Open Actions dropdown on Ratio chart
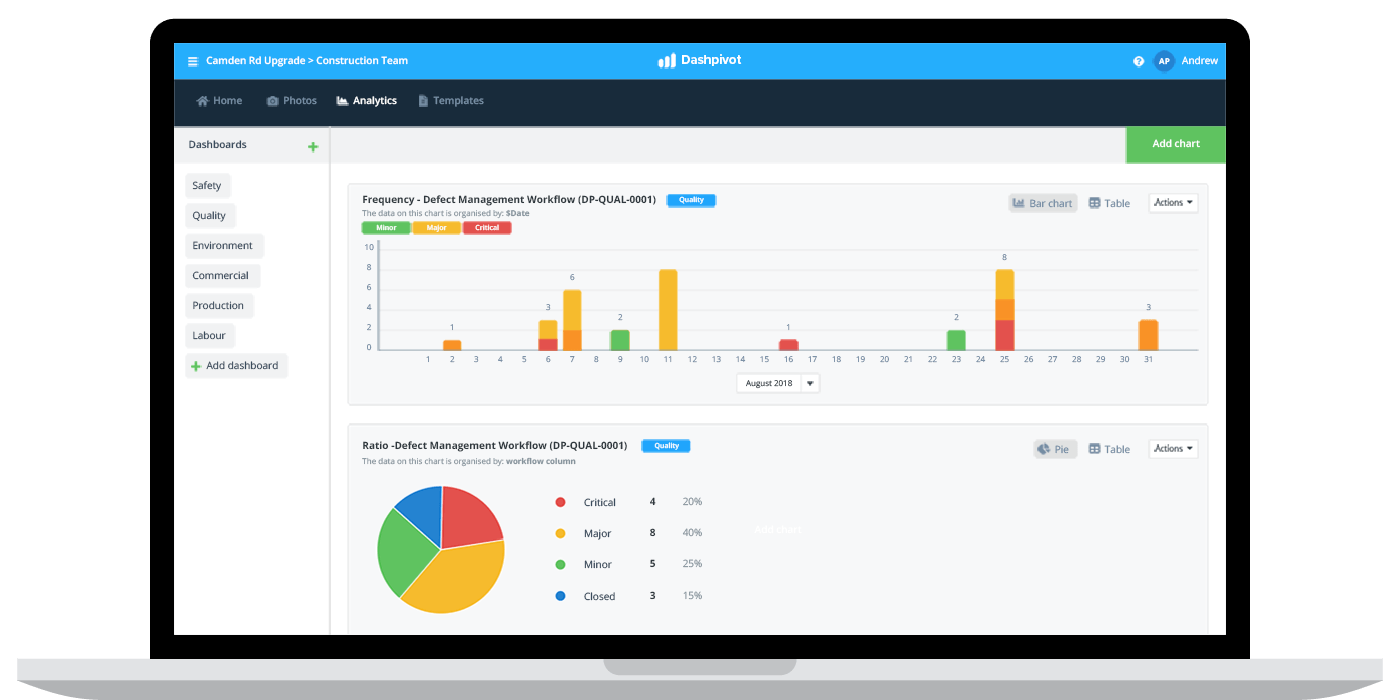Screen dimensions: 1400x700 1172,449
